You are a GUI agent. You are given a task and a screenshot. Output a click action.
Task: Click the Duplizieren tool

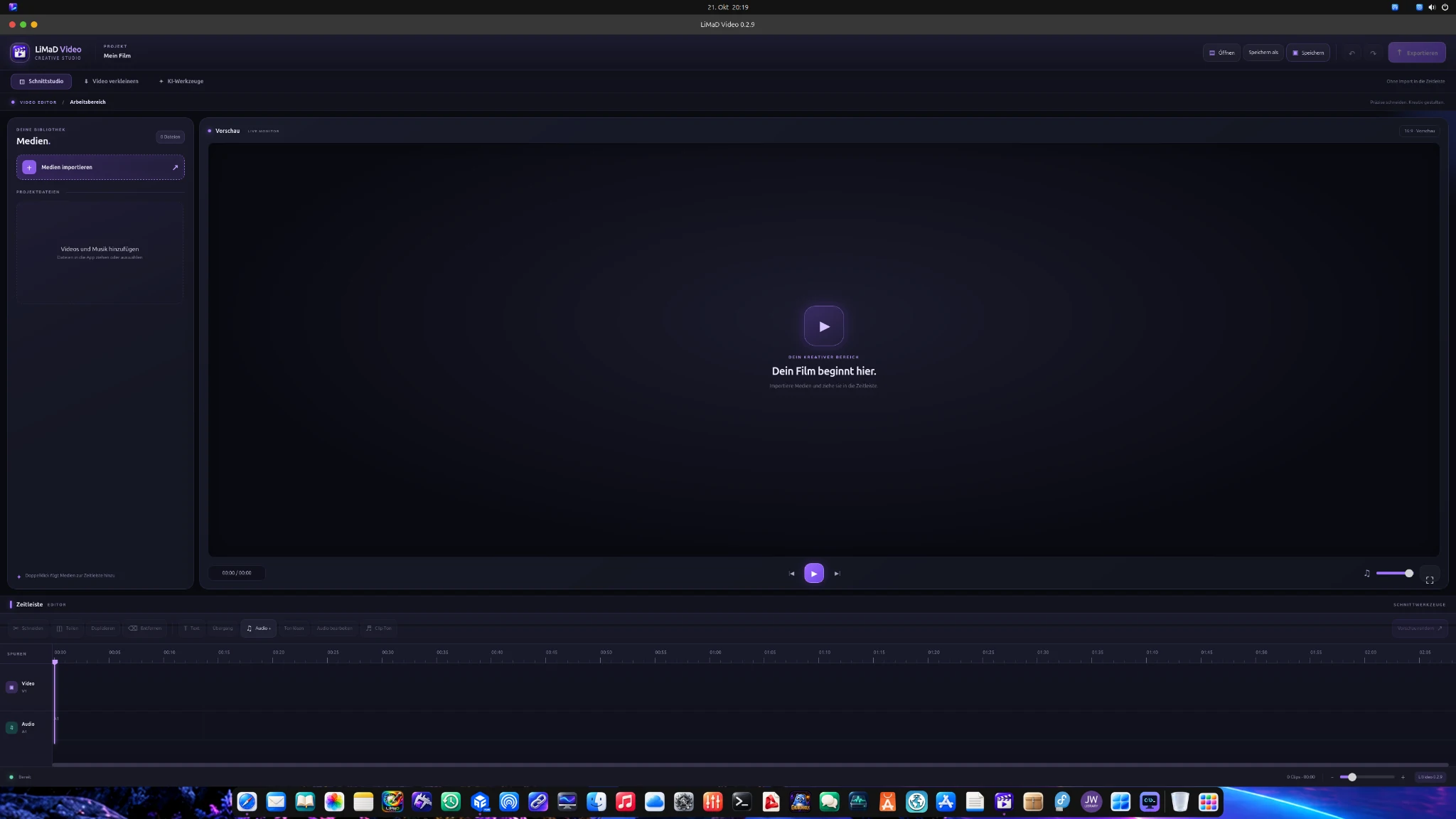[102, 628]
